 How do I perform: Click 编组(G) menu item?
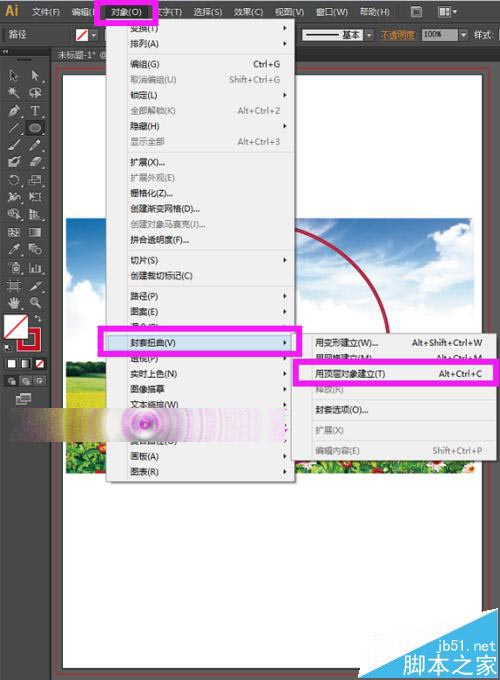coord(200,64)
